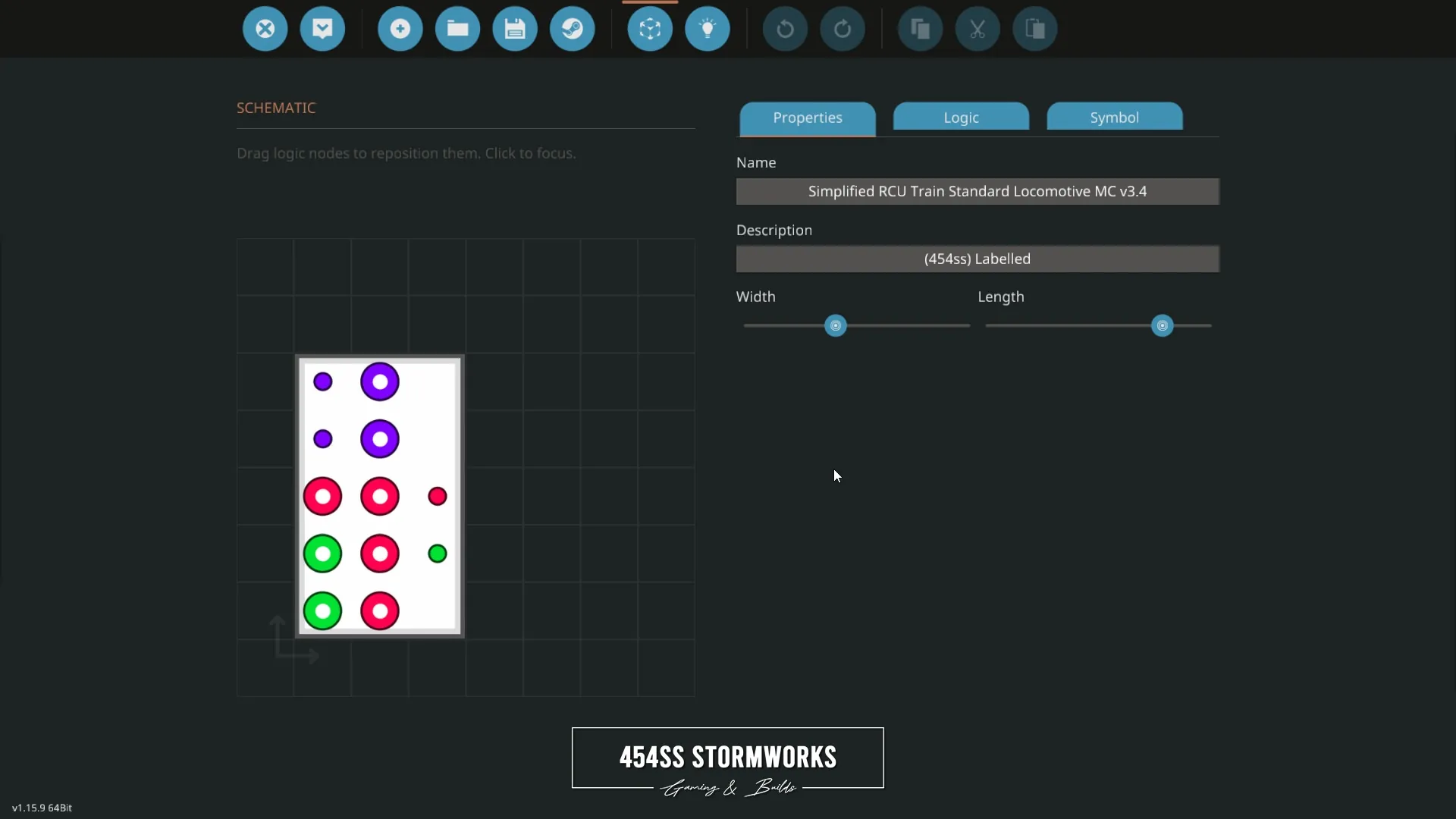Switch to the Logic tab
This screenshot has height=819, width=1456.
tap(961, 118)
